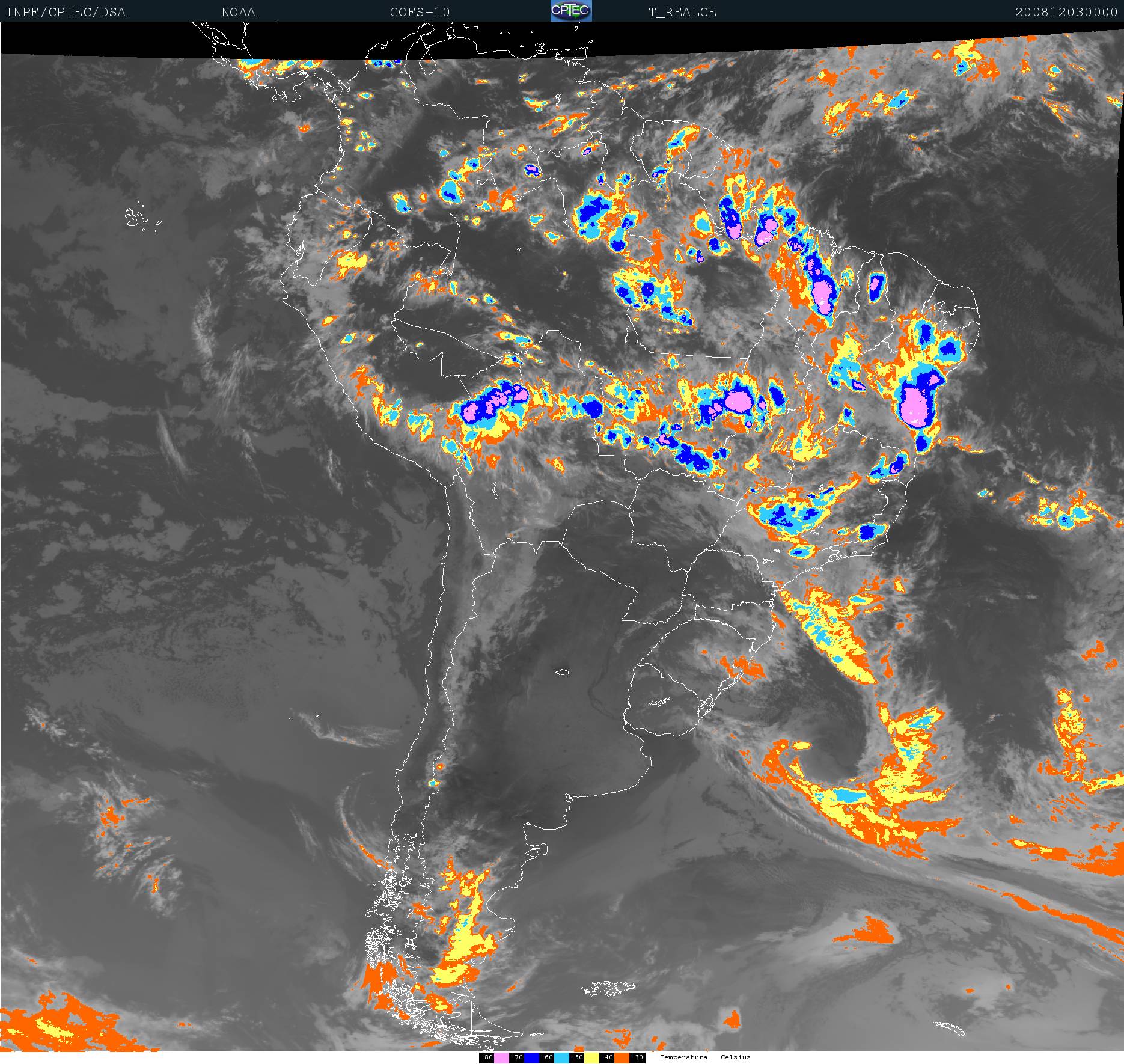Screen dimensions: 1124x1064
Task: Click the -30 temperature legend label
Action: point(637,1057)
